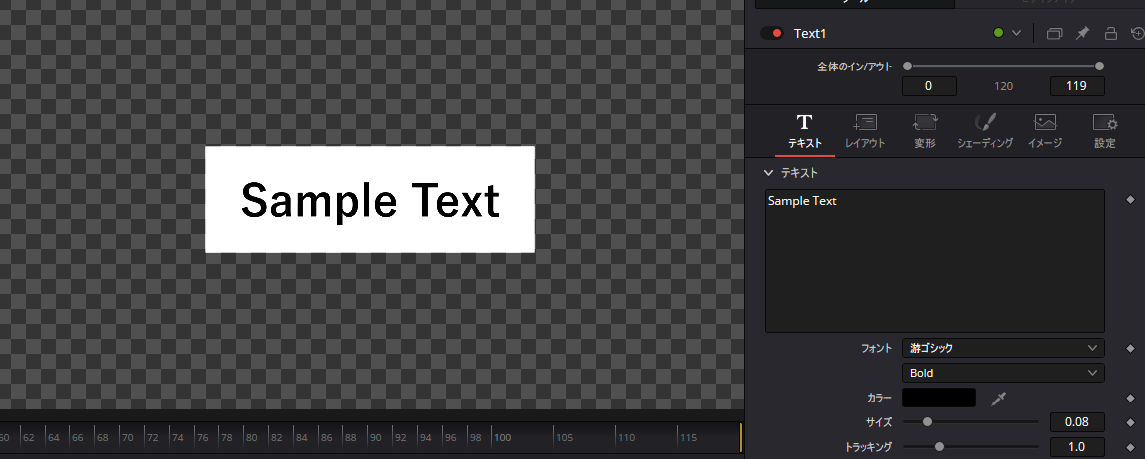Click the duration value 120
Image resolution: width=1145 pixels, height=459 pixels.
pos(1003,86)
